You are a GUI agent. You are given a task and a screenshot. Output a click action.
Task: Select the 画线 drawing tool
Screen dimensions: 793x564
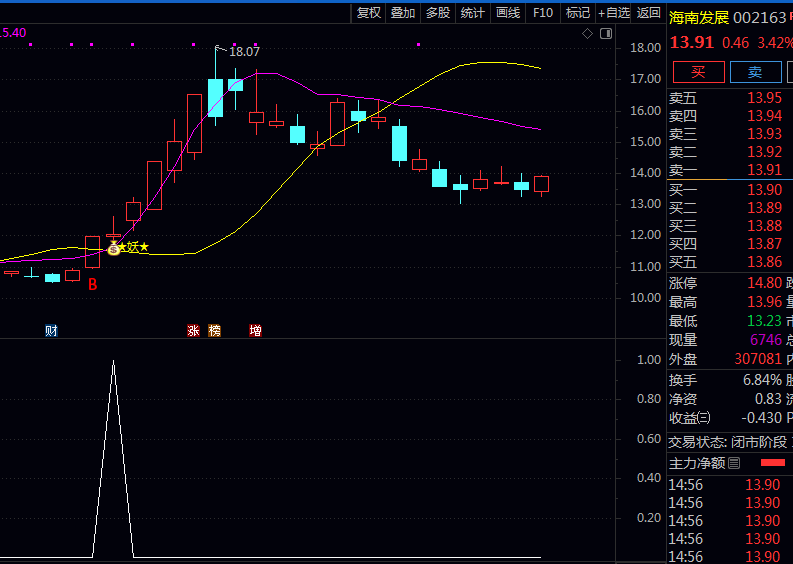coord(508,12)
